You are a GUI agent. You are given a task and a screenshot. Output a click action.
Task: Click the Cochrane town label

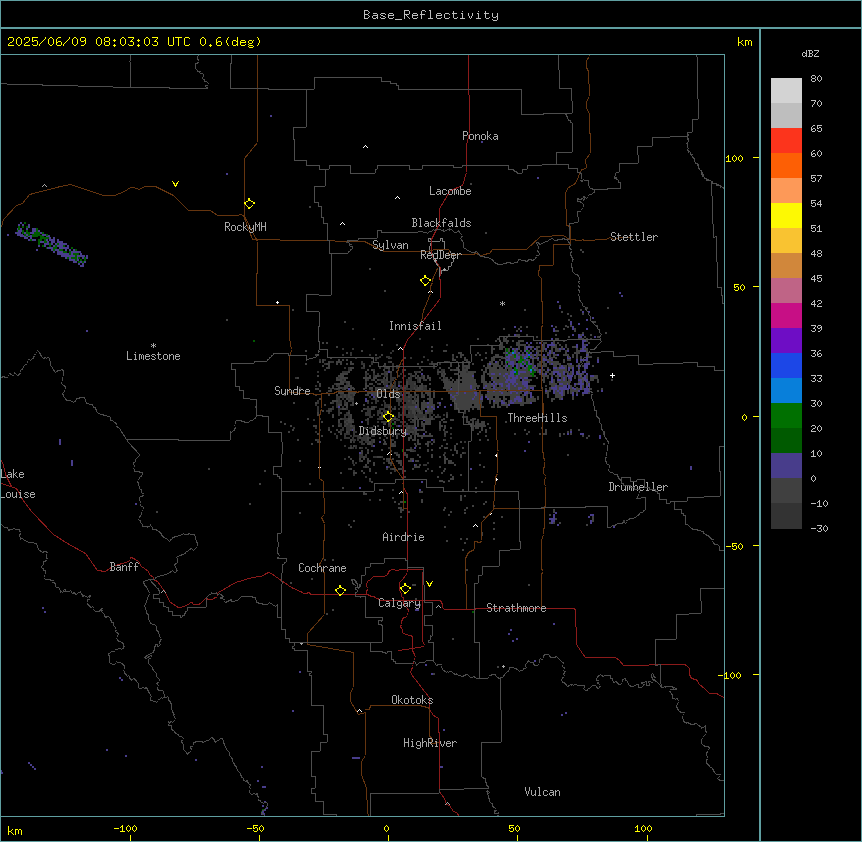[x=322, y=568]
